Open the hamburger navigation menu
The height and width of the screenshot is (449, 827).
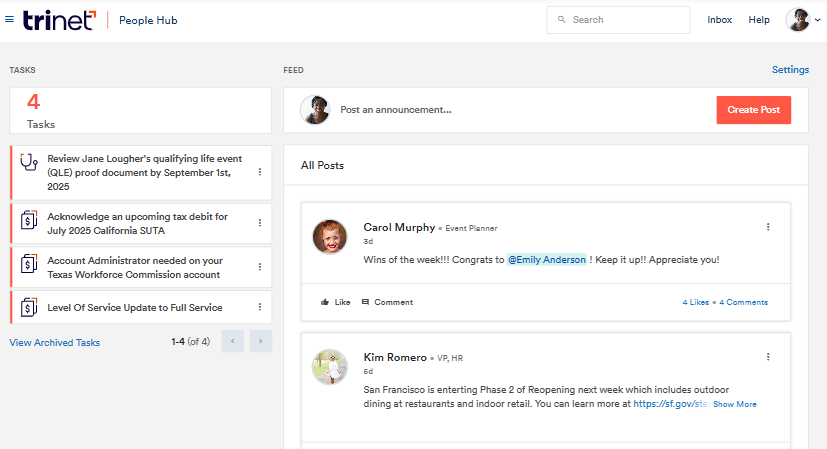(x=9, y=20)
